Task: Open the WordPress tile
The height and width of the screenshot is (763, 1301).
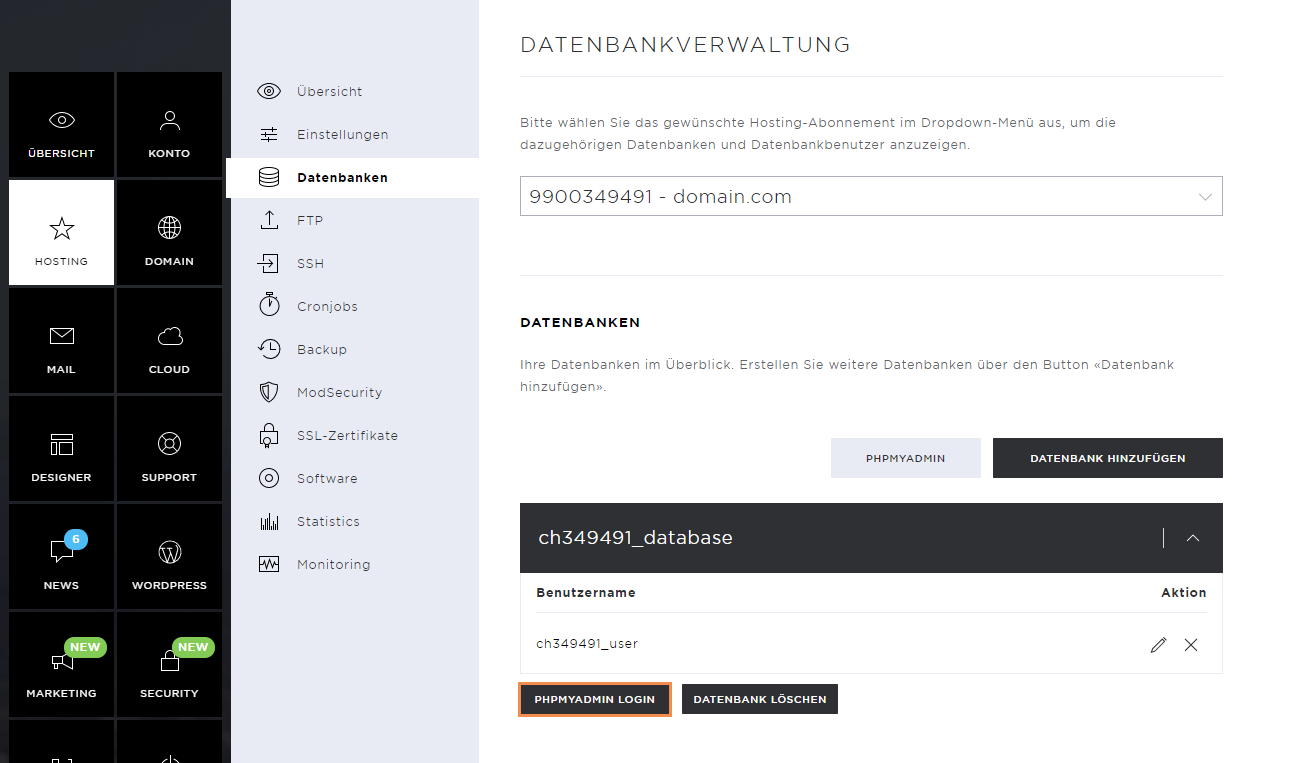Action: (169, 556)
